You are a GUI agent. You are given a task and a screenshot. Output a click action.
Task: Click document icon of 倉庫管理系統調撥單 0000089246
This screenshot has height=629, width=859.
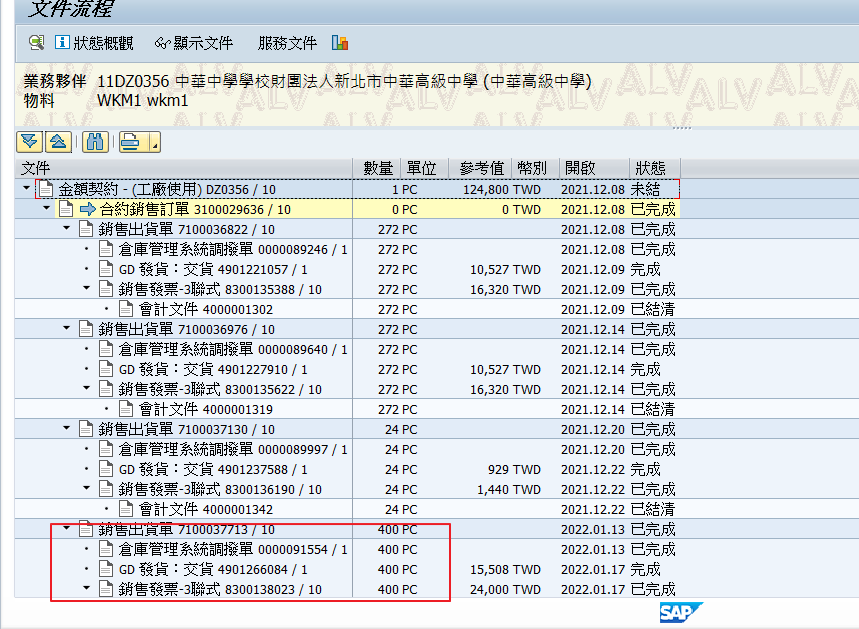(106, 249)
